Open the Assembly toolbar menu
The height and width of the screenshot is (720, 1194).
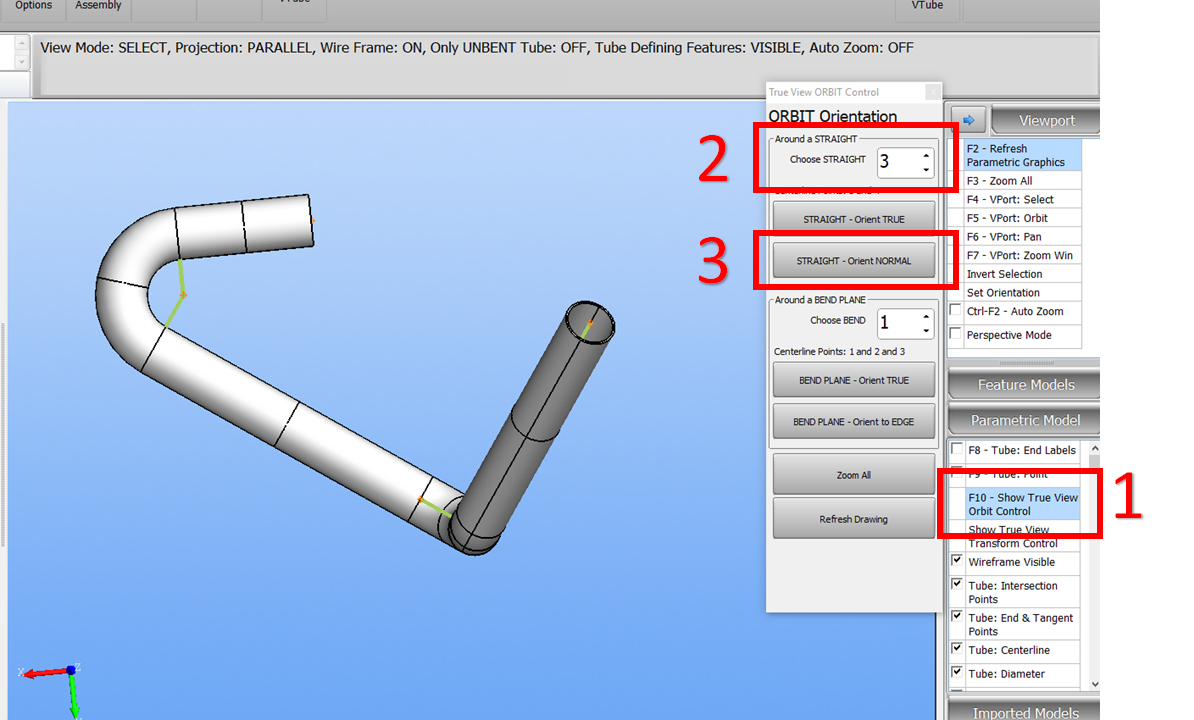pos(98,6)
